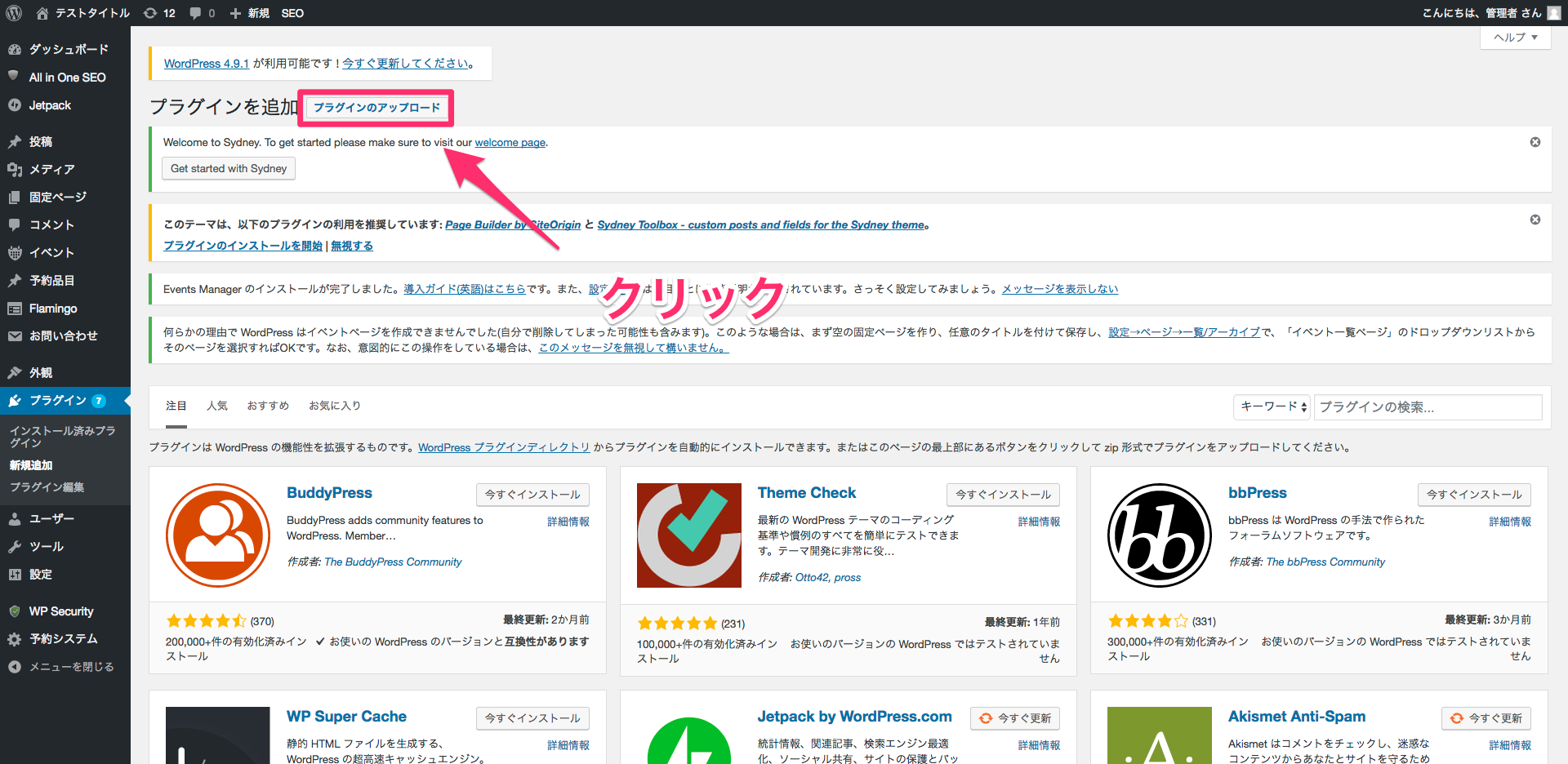Open the WordPress logo menu

pos(14,13)
